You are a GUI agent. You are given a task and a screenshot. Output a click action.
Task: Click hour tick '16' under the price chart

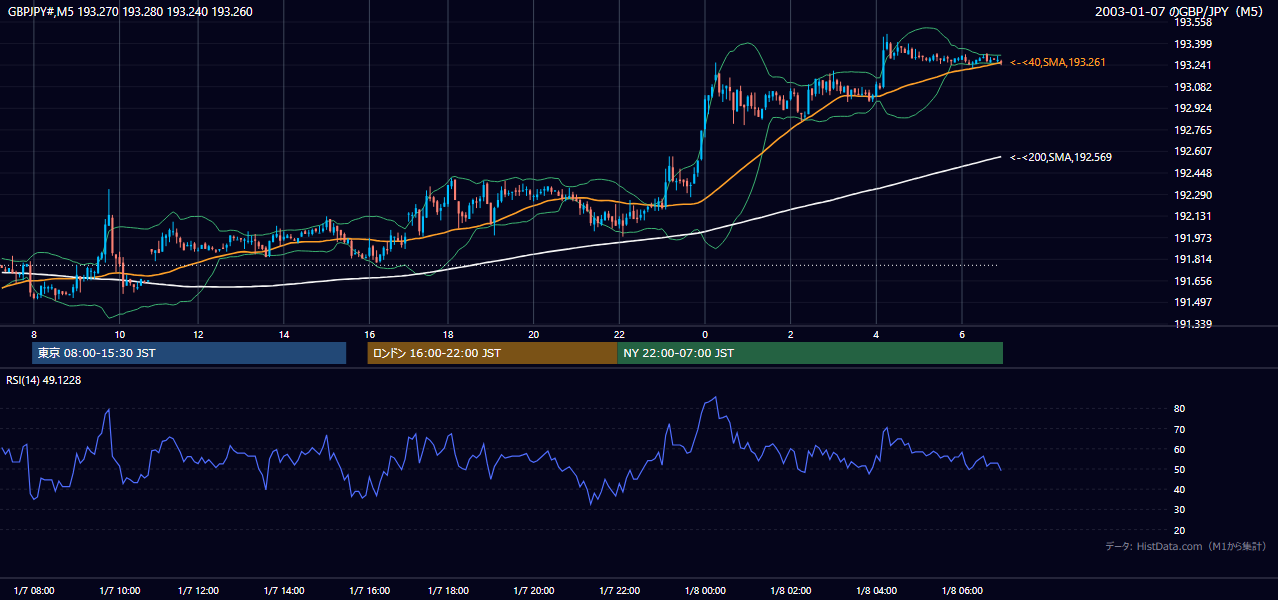click(x=369, y=335)
